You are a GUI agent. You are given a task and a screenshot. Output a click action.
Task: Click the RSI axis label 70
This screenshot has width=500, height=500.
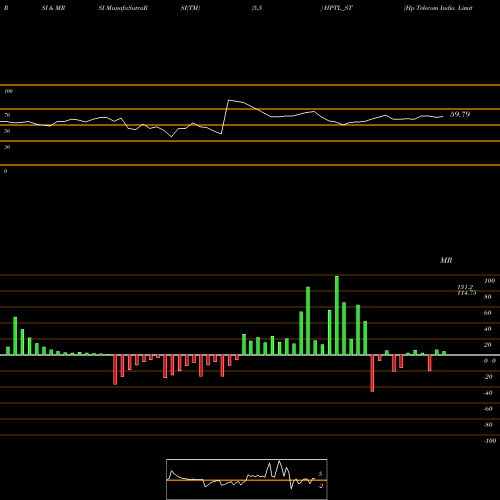(x=7, y=115)
